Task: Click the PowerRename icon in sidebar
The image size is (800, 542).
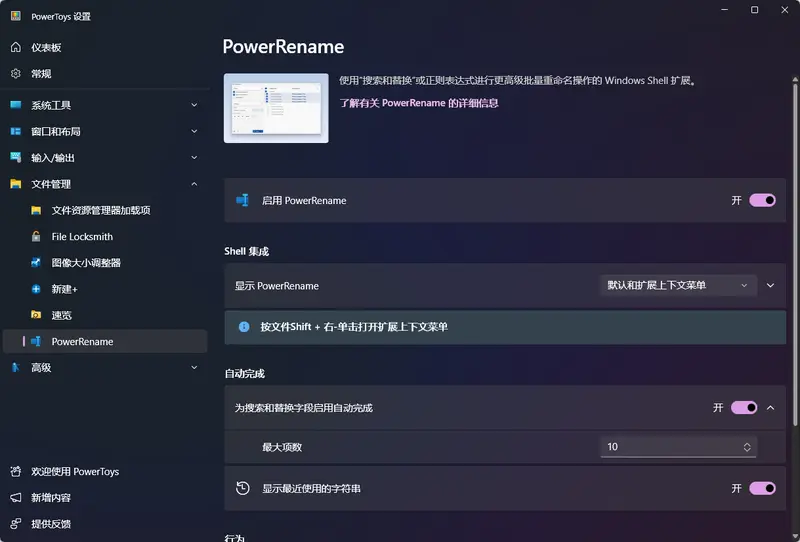Action: point(36,341)
